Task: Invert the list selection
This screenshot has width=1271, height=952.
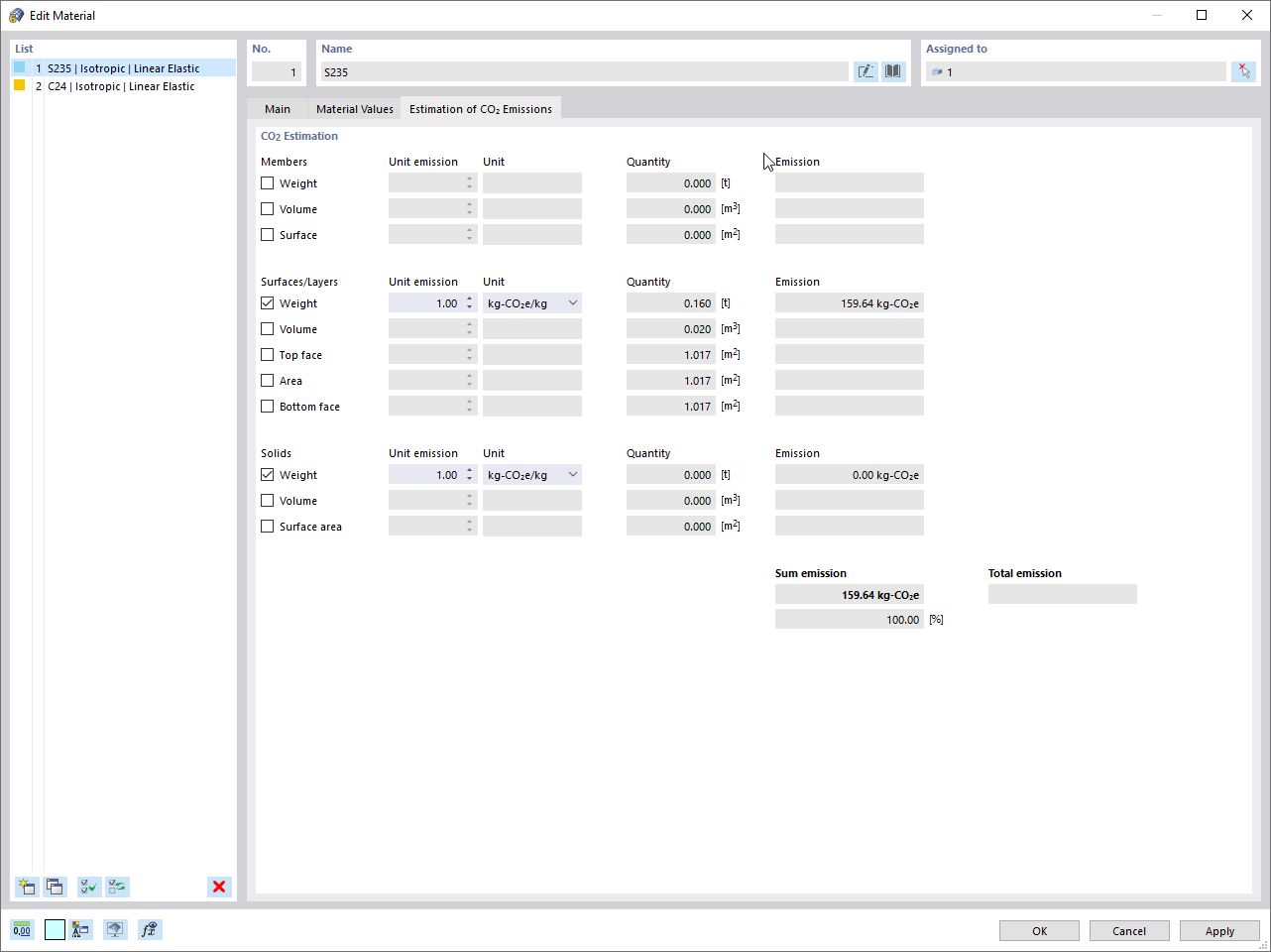Action: click(118, 887)
